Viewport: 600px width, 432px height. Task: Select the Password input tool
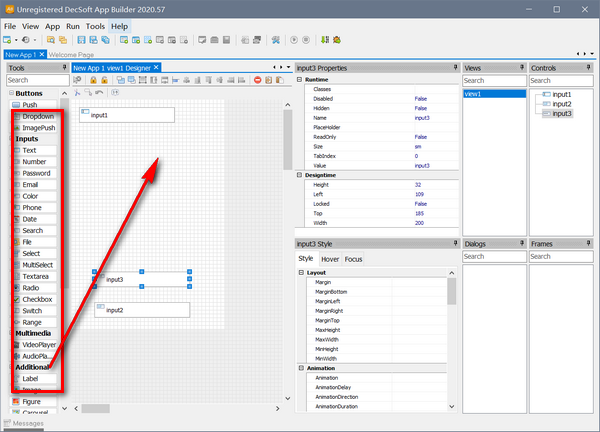point(35,172)
